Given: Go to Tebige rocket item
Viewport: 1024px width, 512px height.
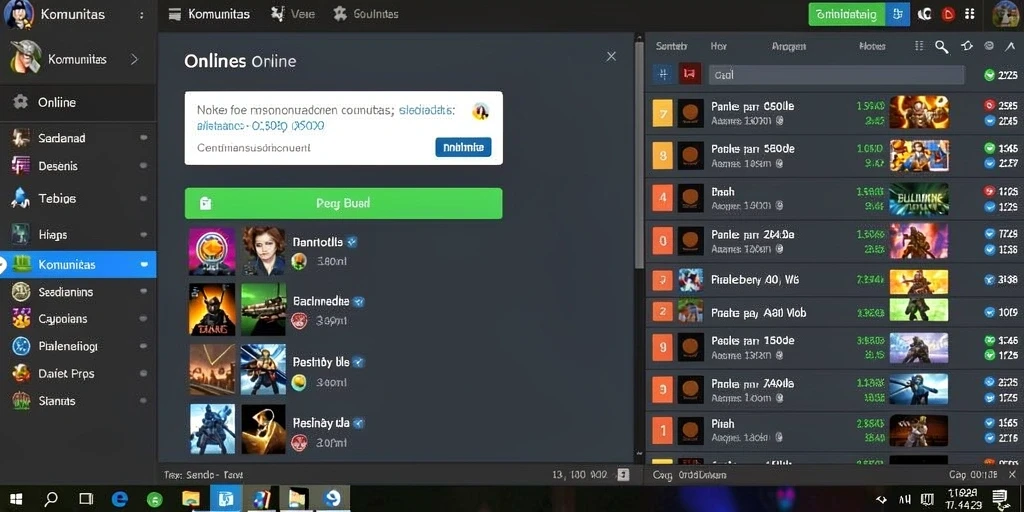Looking at the screenshot, I should (x=78, y=198).
